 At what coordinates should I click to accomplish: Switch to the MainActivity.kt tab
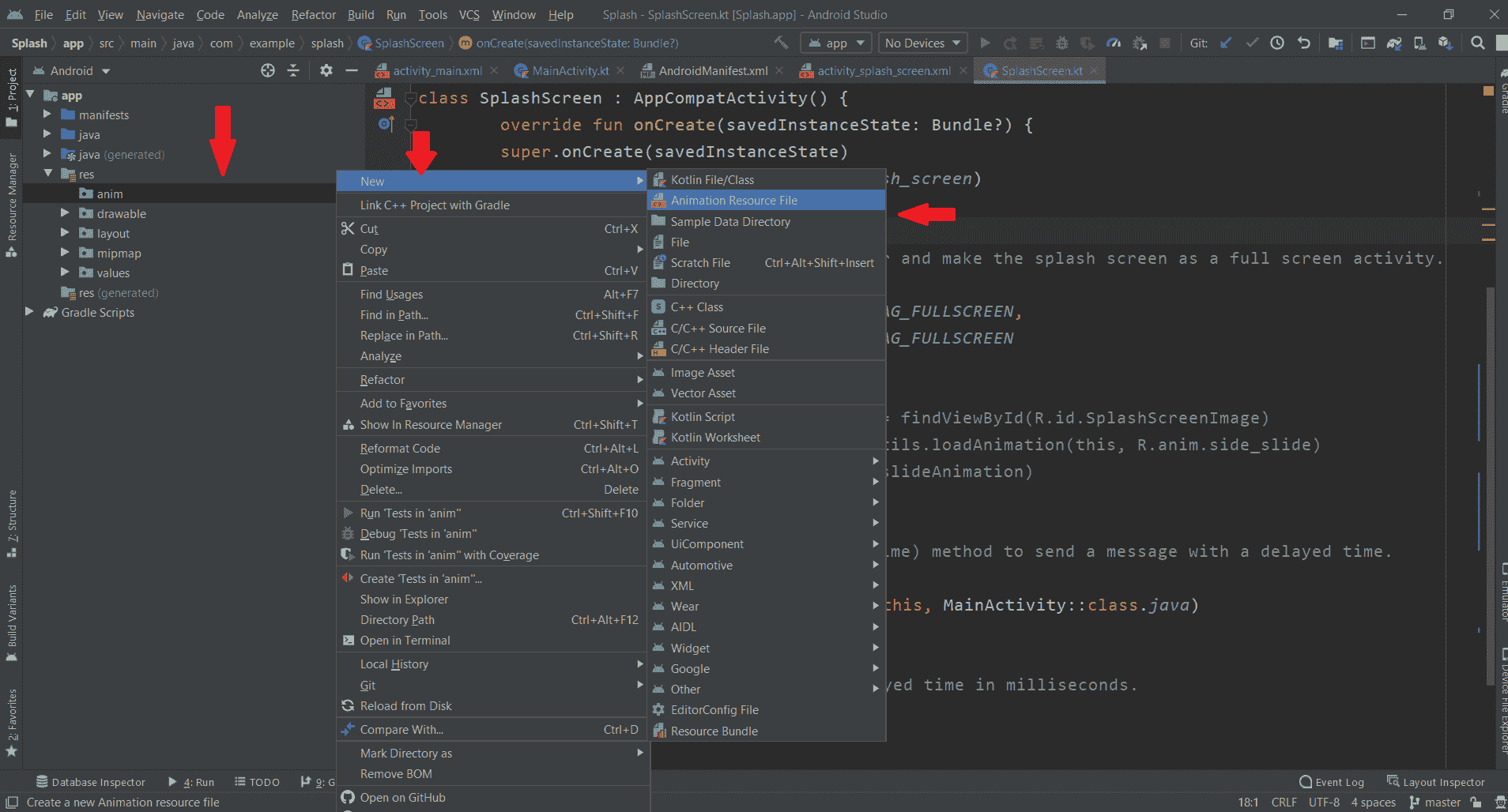click(569, 70)
